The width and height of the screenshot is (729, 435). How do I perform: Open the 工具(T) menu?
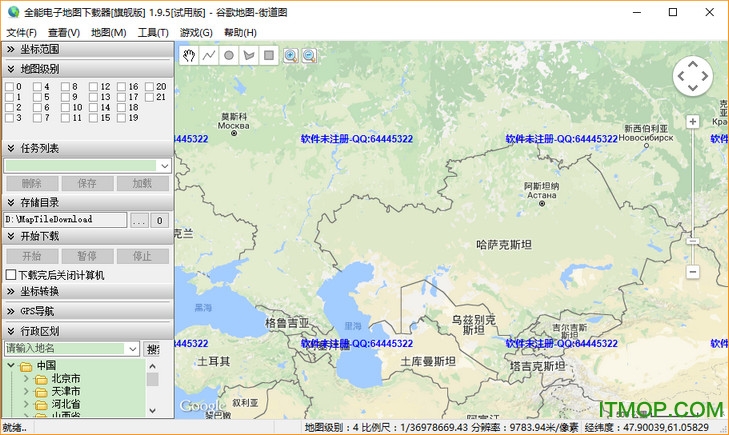[x=153, y=33]
